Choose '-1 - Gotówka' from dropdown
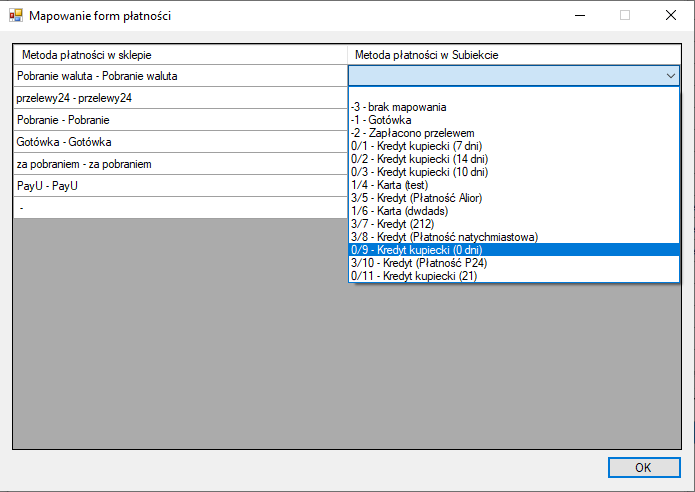Screen dimensions: 695x492 514,120
